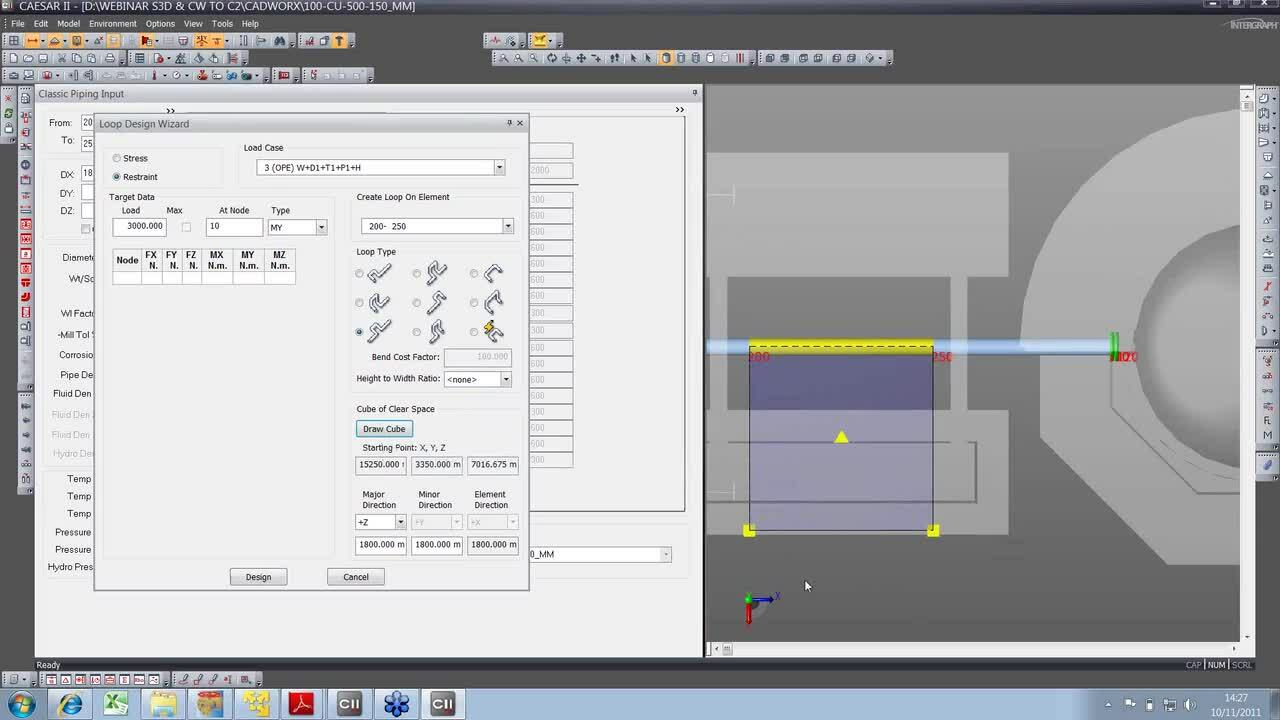Select loop type in second row, first column
Screen dimensions: 1280x720
coord(360,302)
